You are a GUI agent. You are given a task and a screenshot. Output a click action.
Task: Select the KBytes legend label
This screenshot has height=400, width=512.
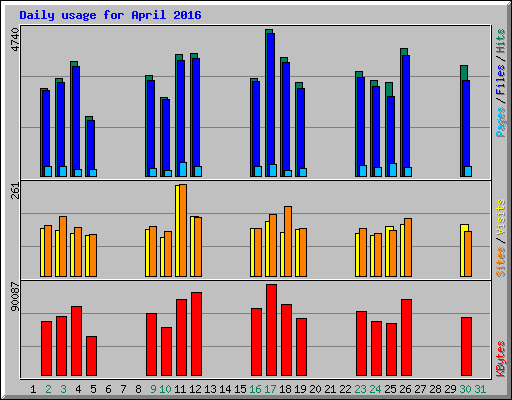click(x=500, y=359)
